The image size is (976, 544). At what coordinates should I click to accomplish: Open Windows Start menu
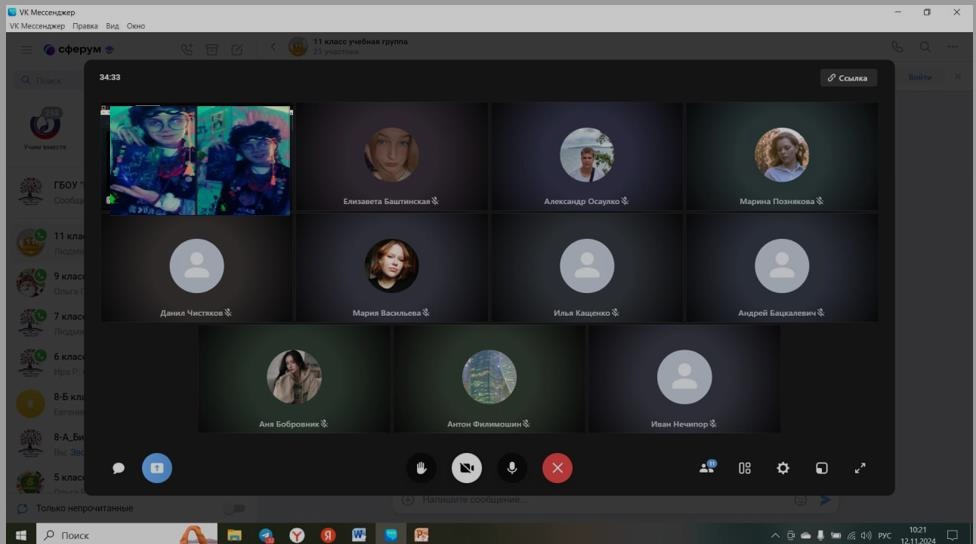pos(21,535)
